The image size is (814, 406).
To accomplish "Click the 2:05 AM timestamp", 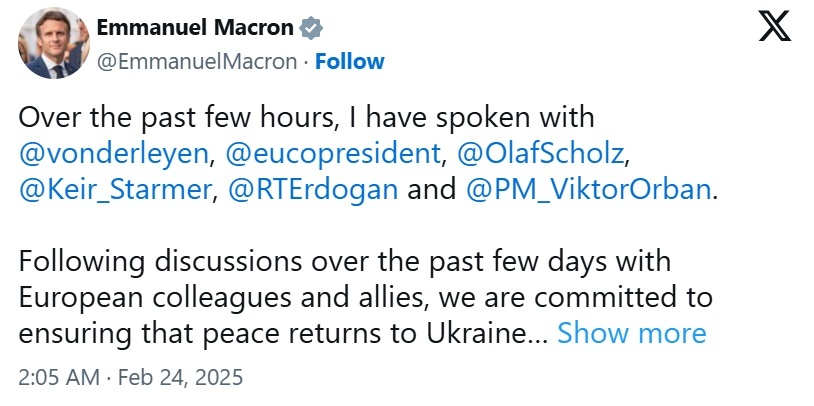I will (x=59, y=379).
